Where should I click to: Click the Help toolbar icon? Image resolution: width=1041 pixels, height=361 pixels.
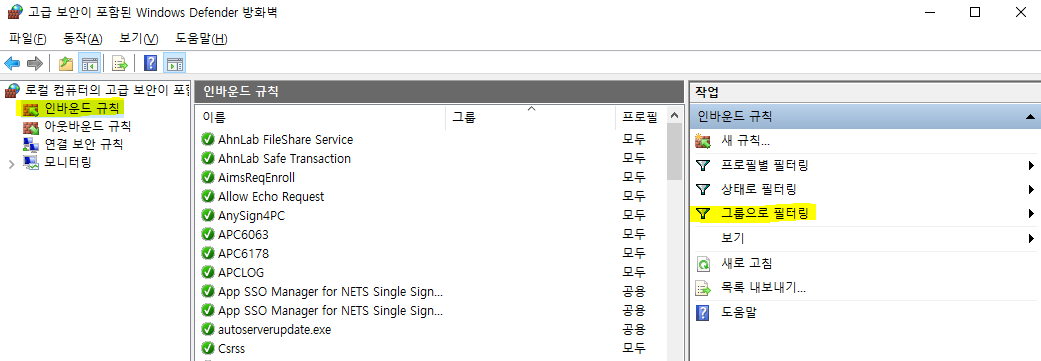click(151, 64)
